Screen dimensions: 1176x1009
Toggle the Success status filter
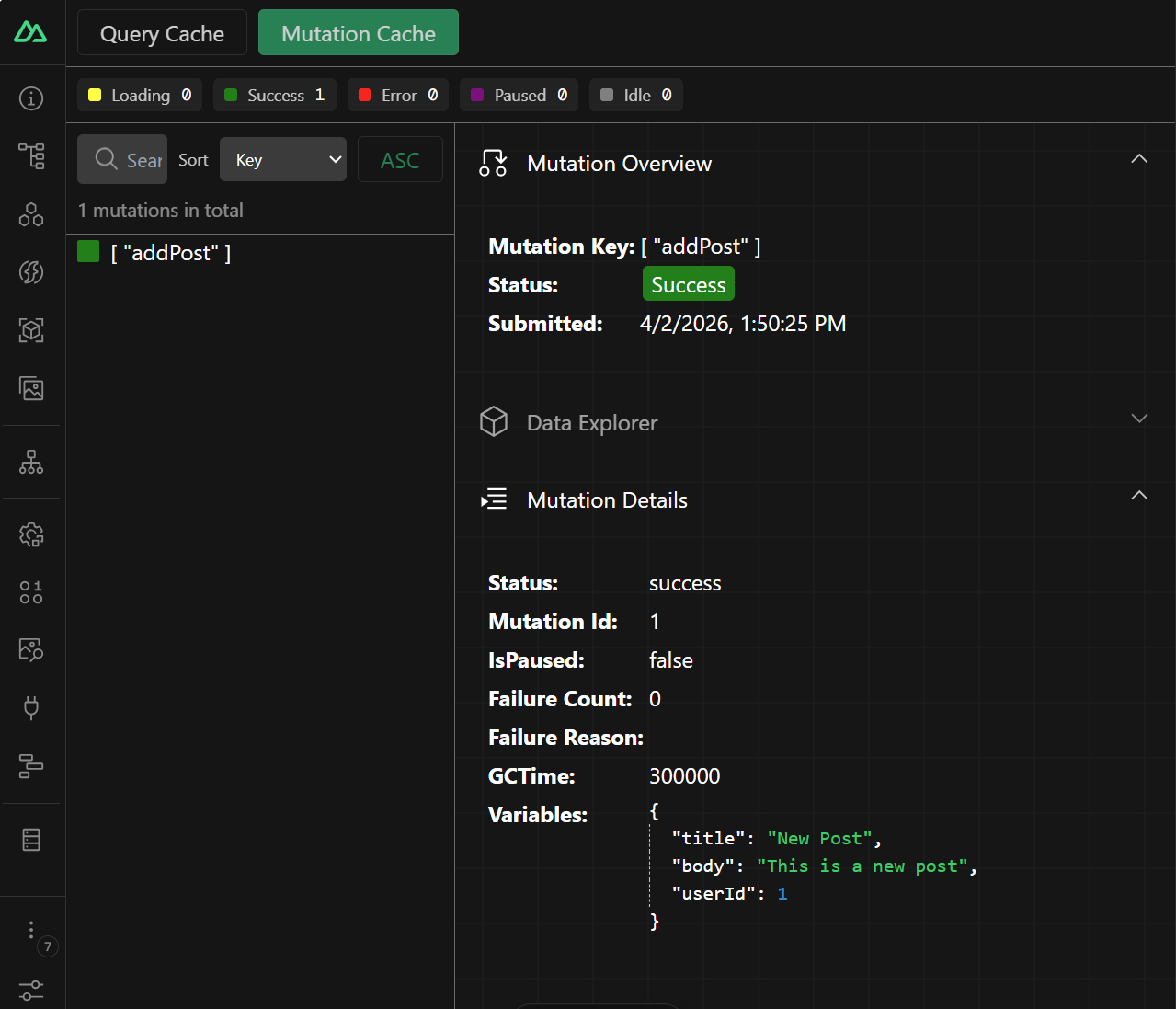pyautogui.click(x=275, y=95)
